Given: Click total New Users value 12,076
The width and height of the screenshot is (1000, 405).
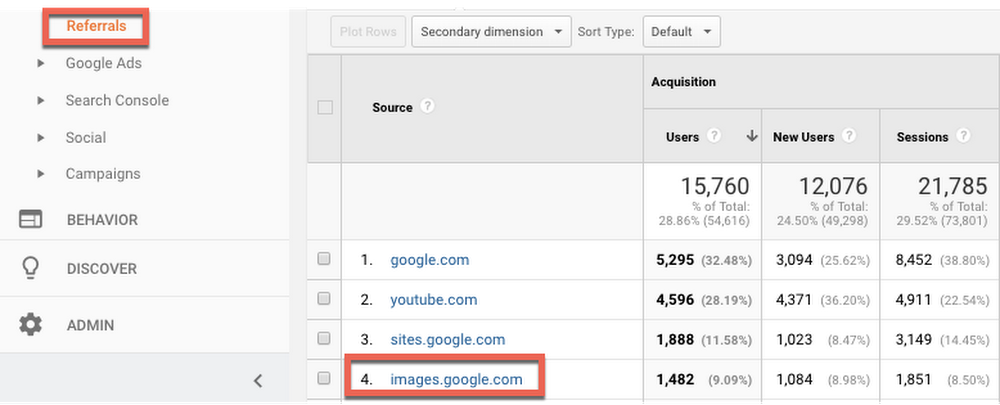Looking at the screenshot, I should (834, 186).
